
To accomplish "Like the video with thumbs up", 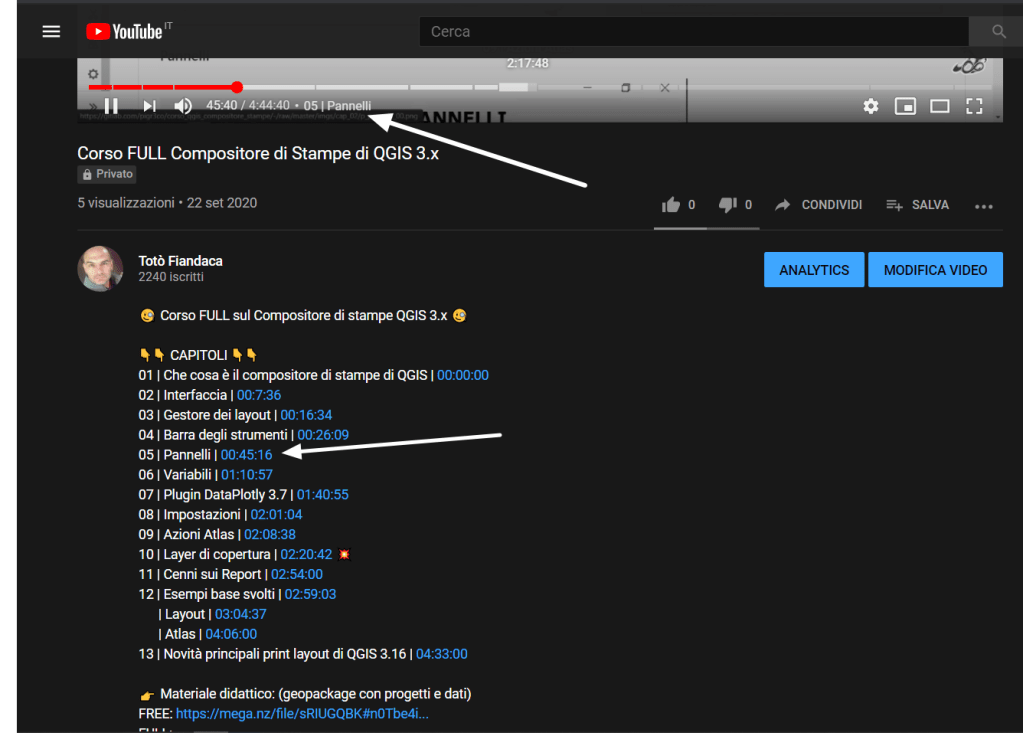I will 671,205.
